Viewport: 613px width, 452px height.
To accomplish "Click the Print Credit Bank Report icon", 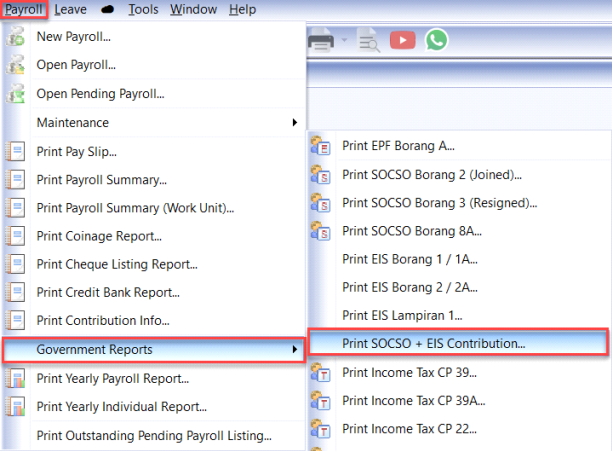I will pyautogui.click(x=15, y=292).
